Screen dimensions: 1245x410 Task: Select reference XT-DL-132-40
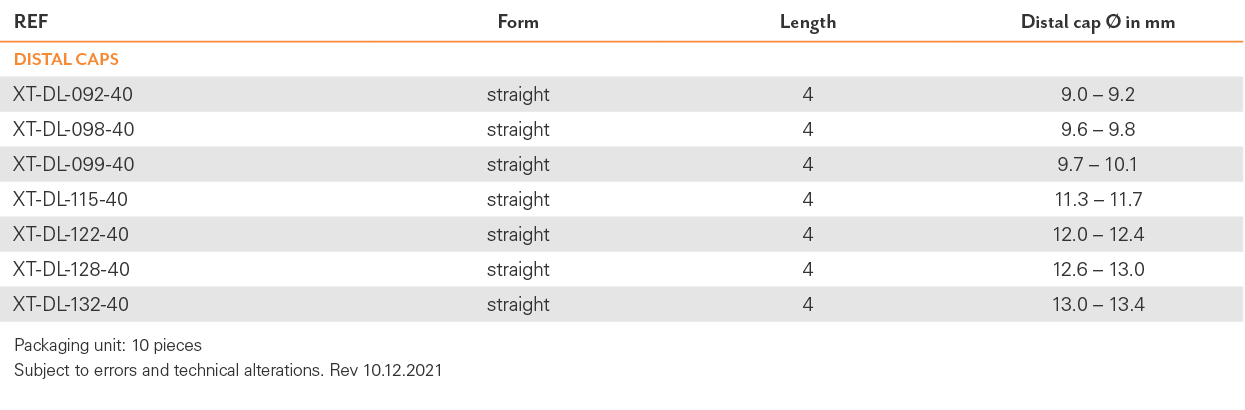(71, 305)
